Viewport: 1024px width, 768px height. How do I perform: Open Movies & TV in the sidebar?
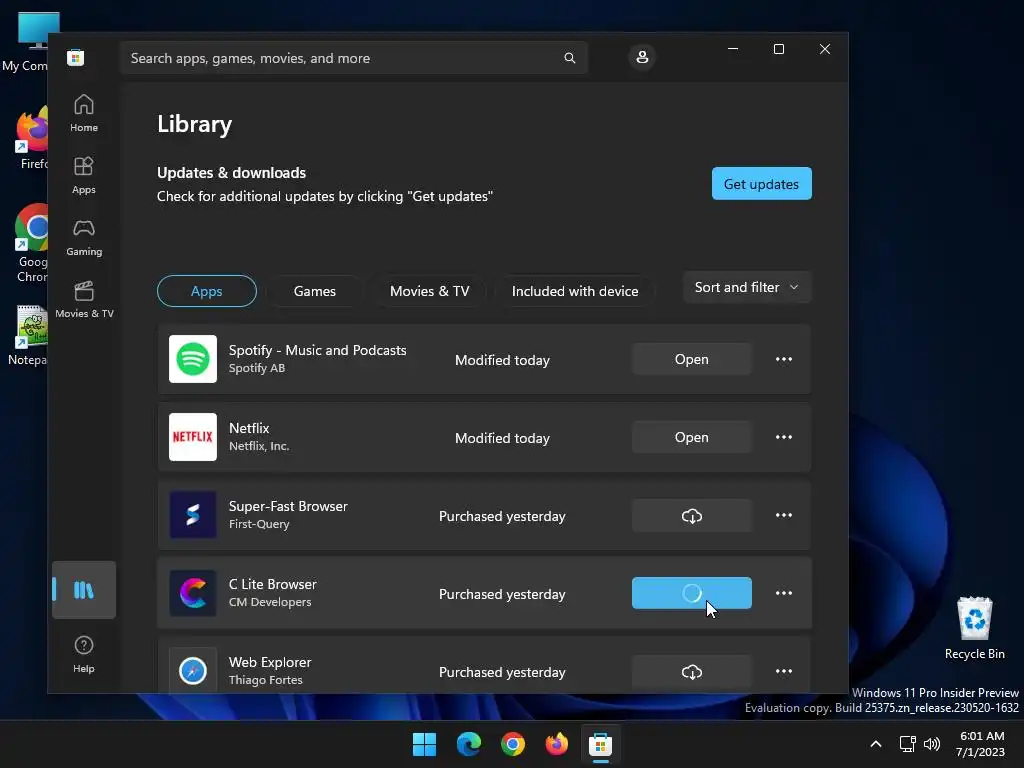coord(84,300)
